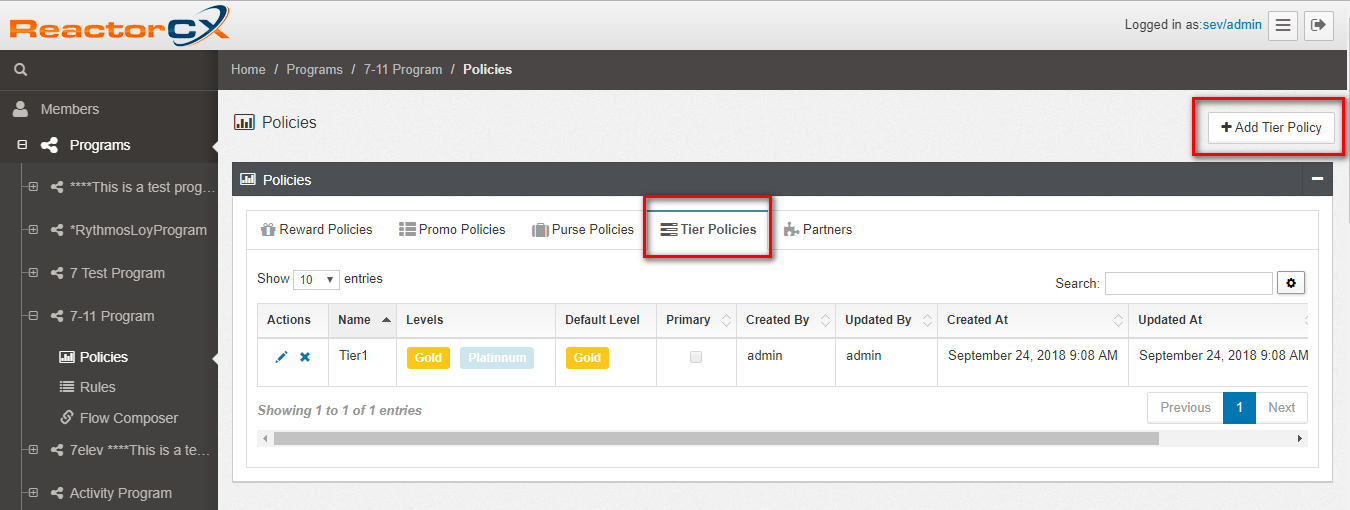
Task: Open the hamburger menu icon
Action: [1283, 25]
